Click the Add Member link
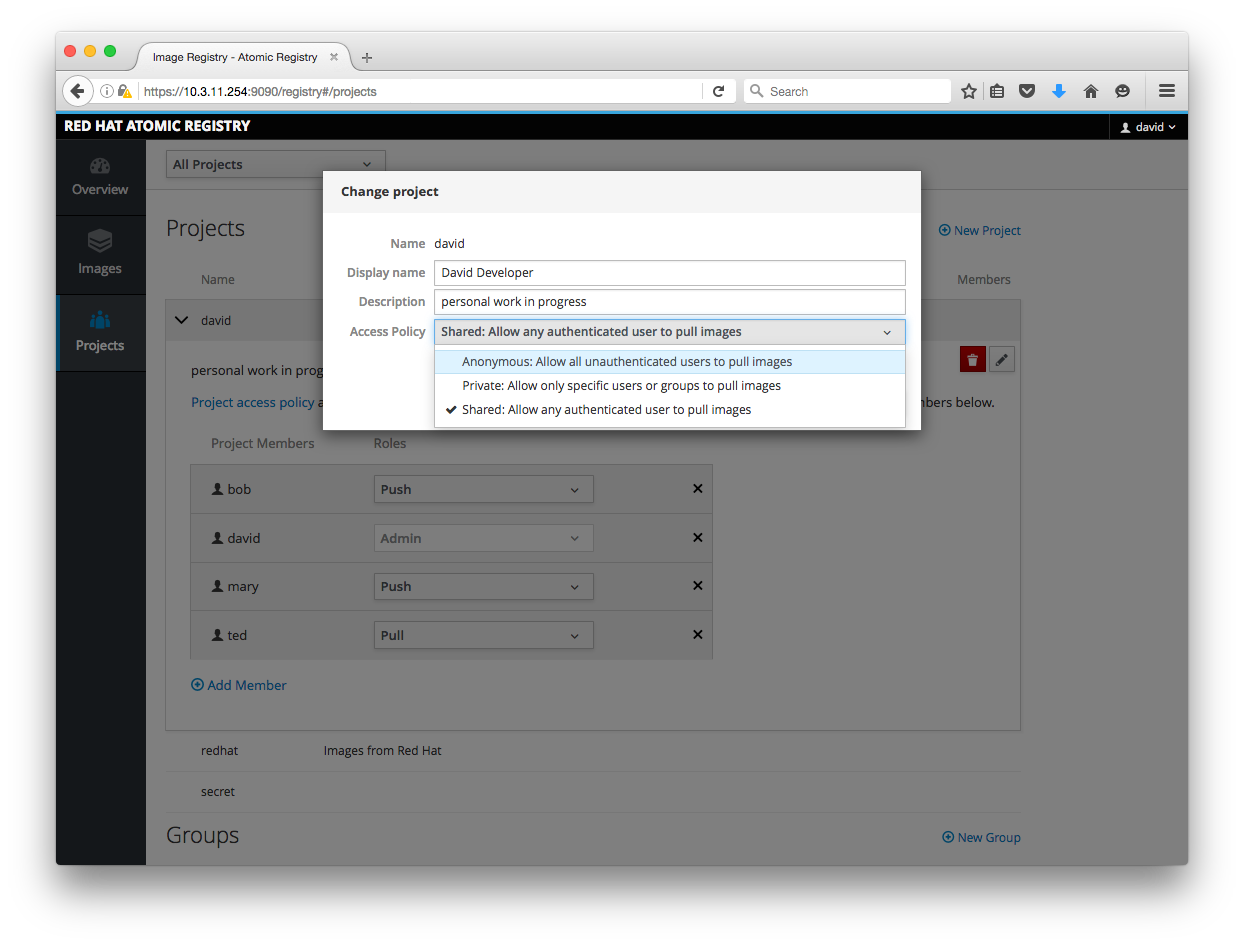The image size is (1244, 945). click(238, 684)
